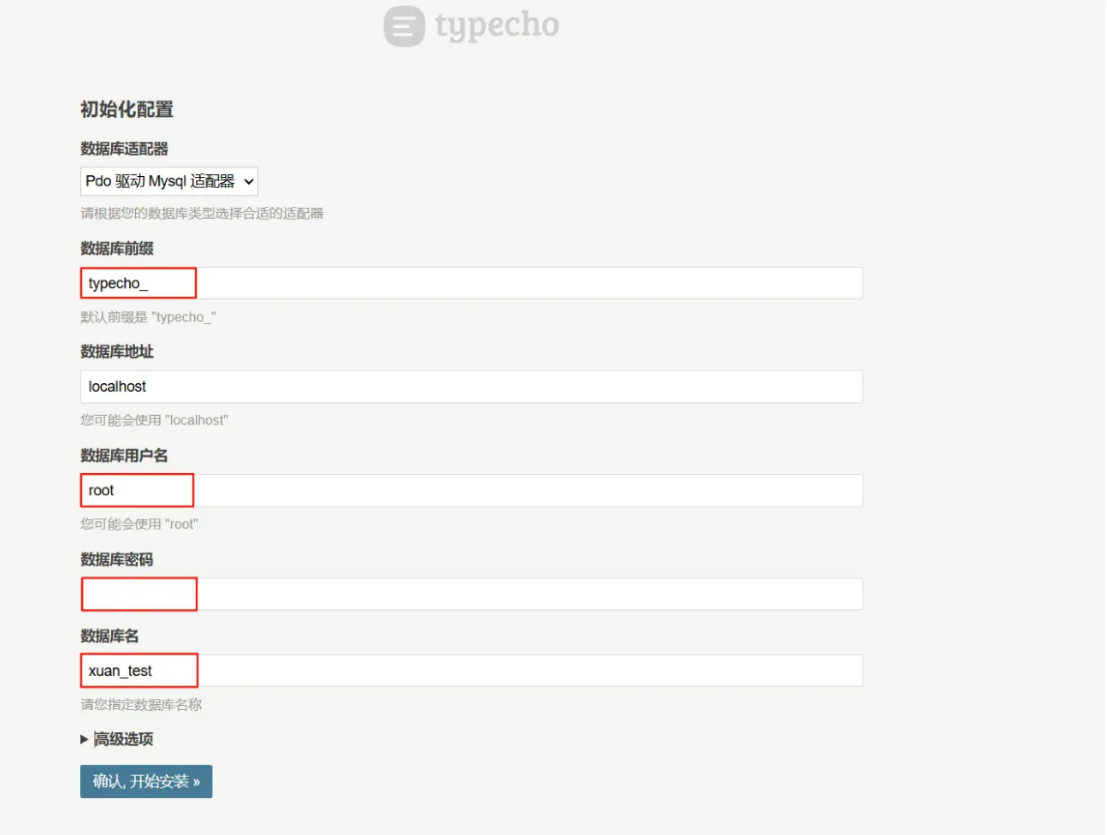Click the adapter selection hint text
1107x835 pixels.
[201, 213]
